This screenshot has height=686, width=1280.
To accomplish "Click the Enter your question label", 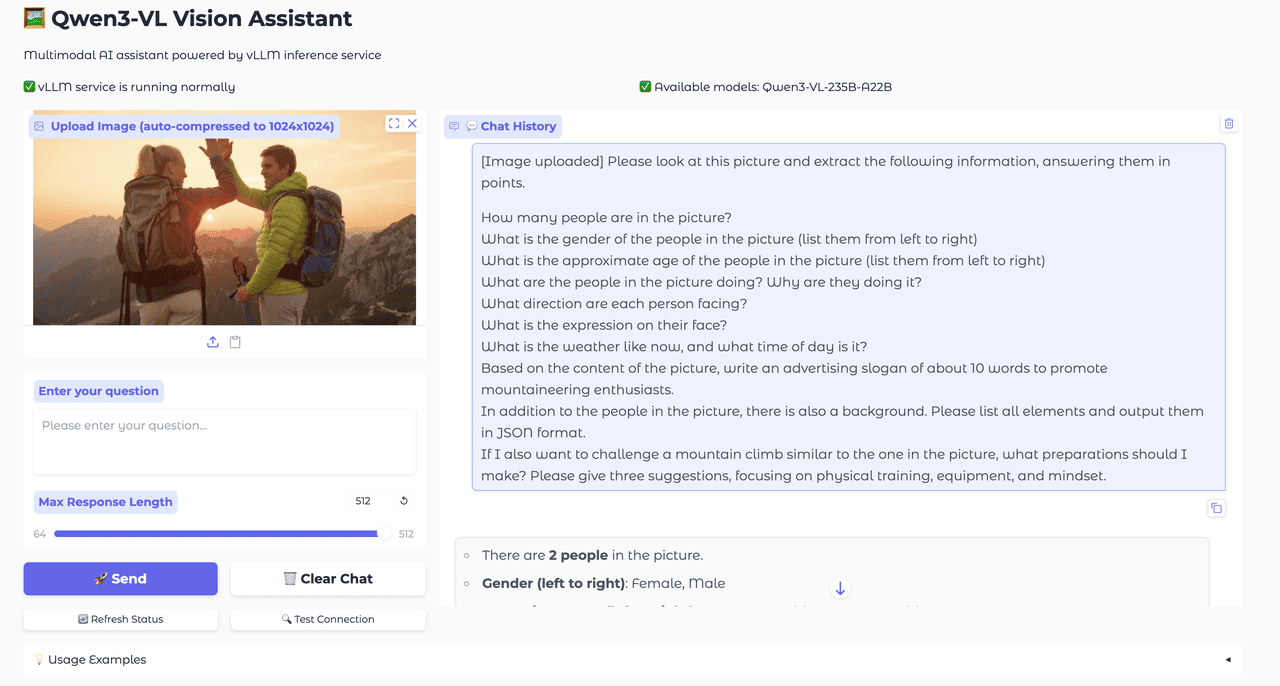I will (98, 391).
